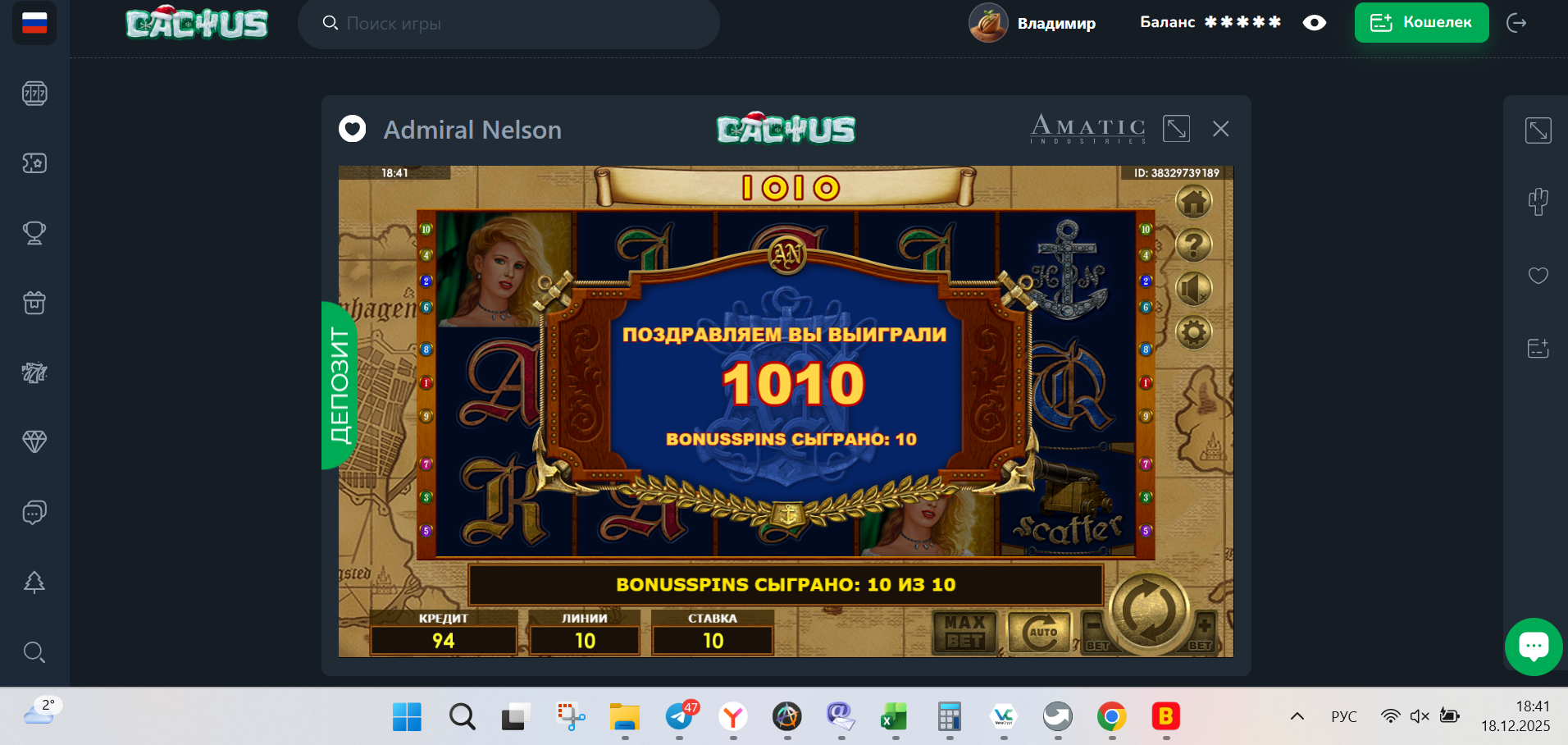Open the game help question mark
Screen dimensions: 1568x745
click(1194, 245)
